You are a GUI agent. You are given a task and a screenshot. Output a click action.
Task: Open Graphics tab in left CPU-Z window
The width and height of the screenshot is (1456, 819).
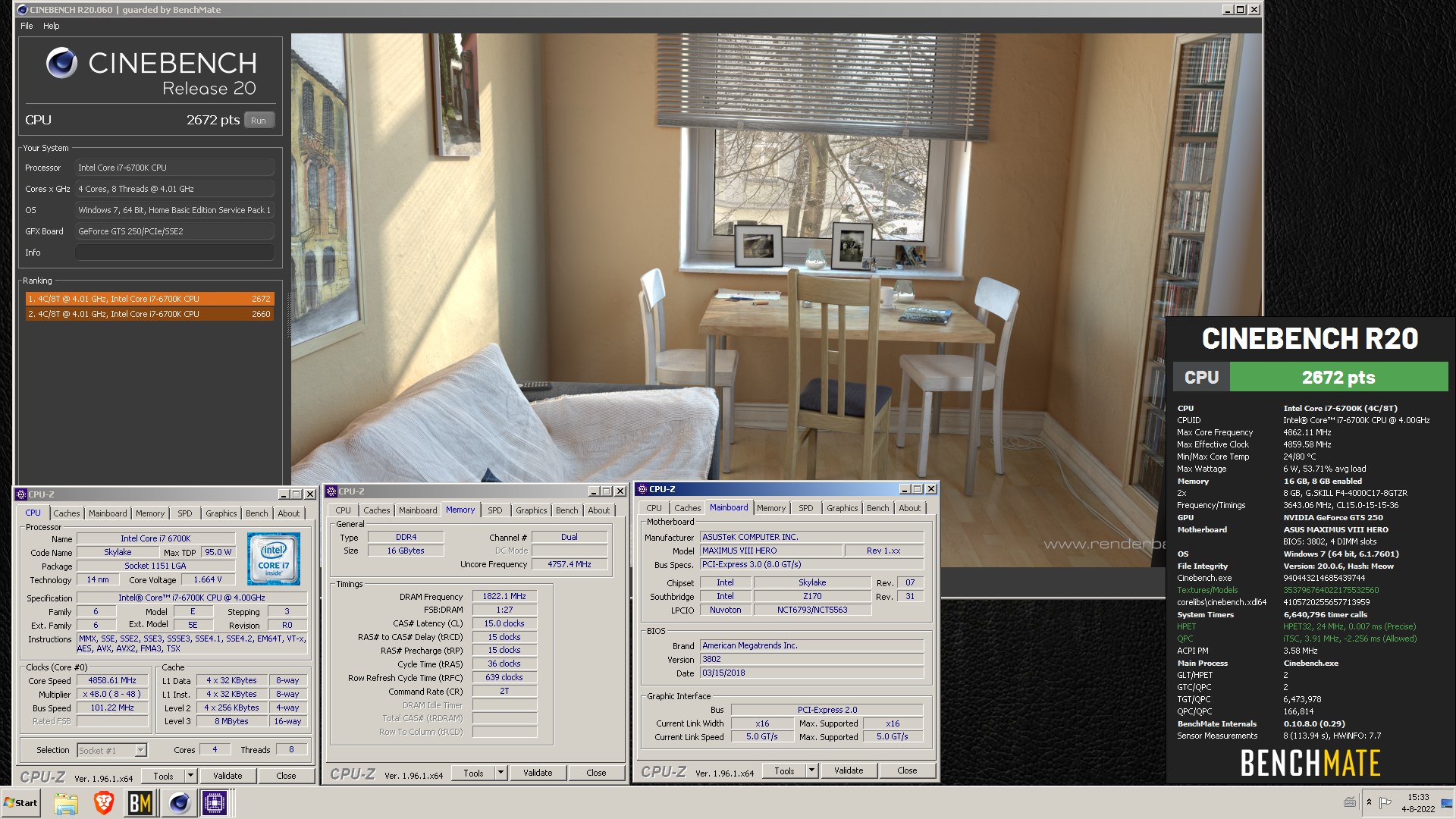(221, 513)
